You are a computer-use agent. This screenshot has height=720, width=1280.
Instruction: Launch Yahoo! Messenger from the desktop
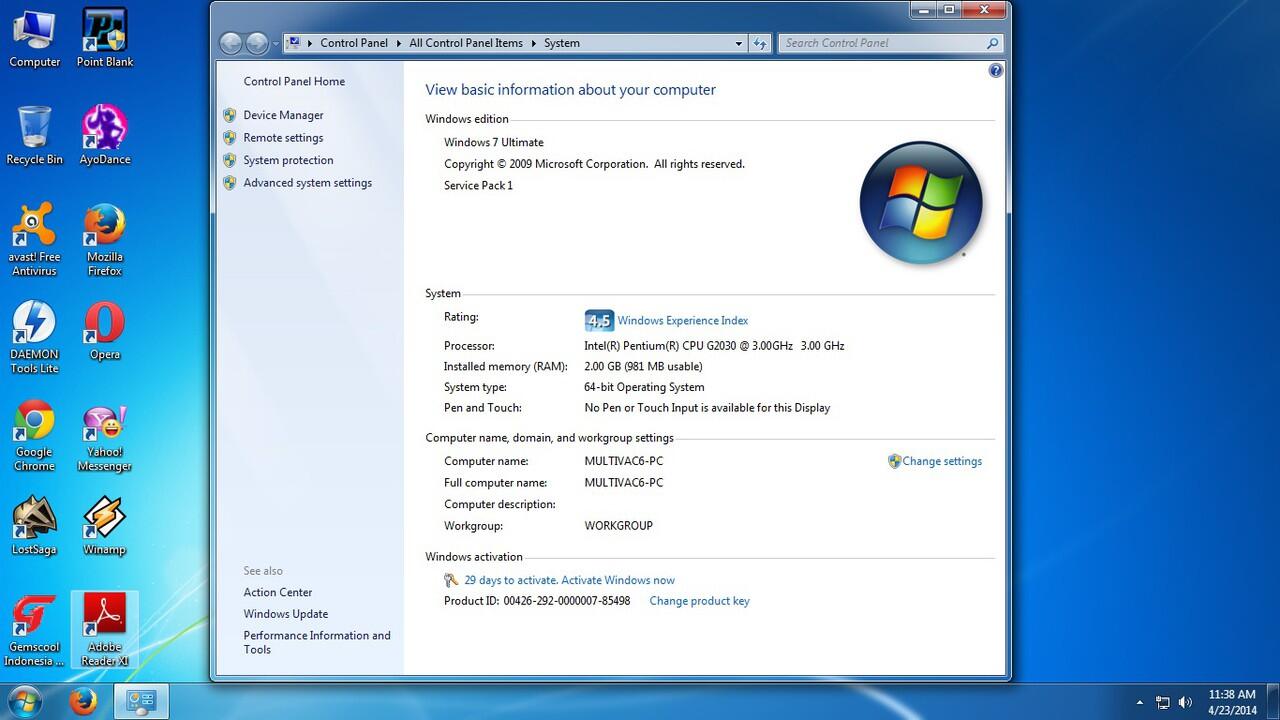(105, 436)
